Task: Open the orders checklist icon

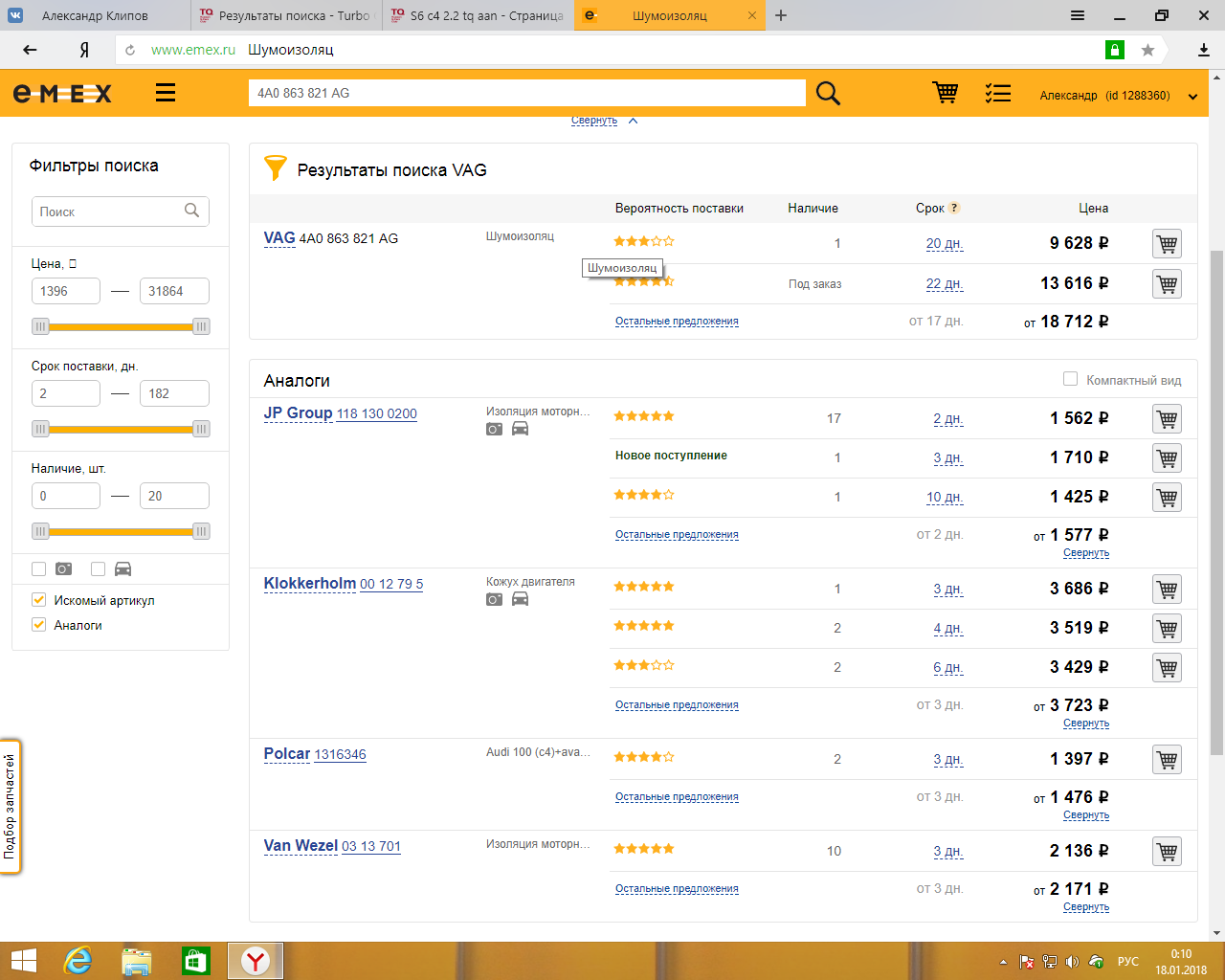Action: (x=998, y=93)
